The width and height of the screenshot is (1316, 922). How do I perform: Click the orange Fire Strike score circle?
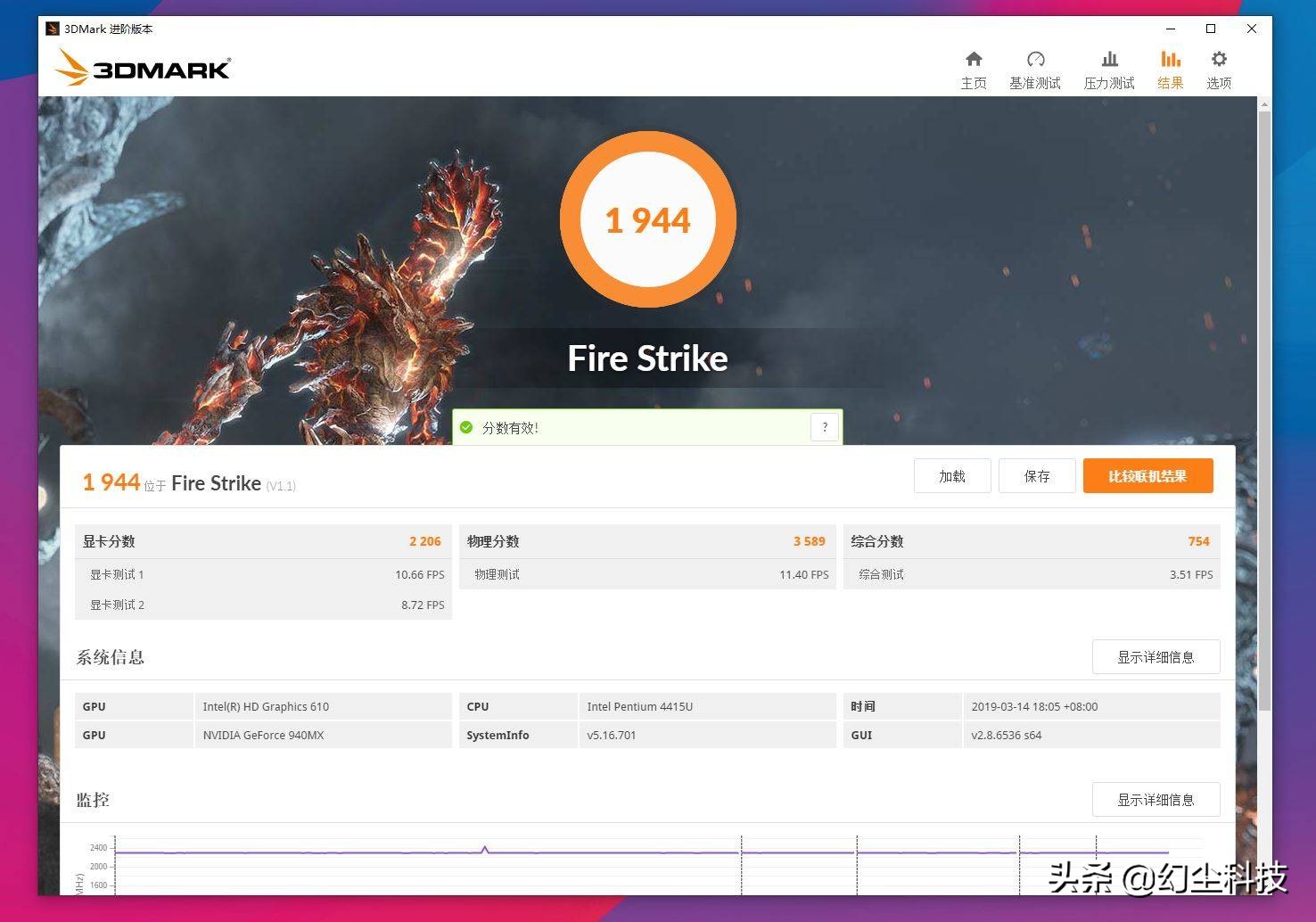pyautogui.click(x=648, y=219)
